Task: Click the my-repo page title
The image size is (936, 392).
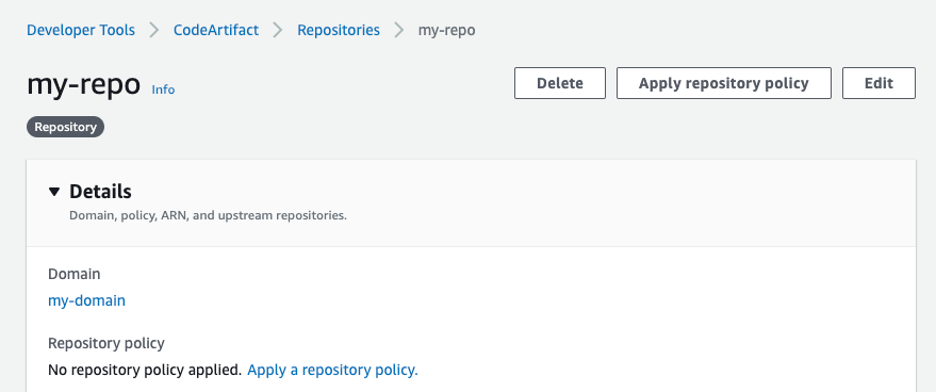Action: [84, 85]
